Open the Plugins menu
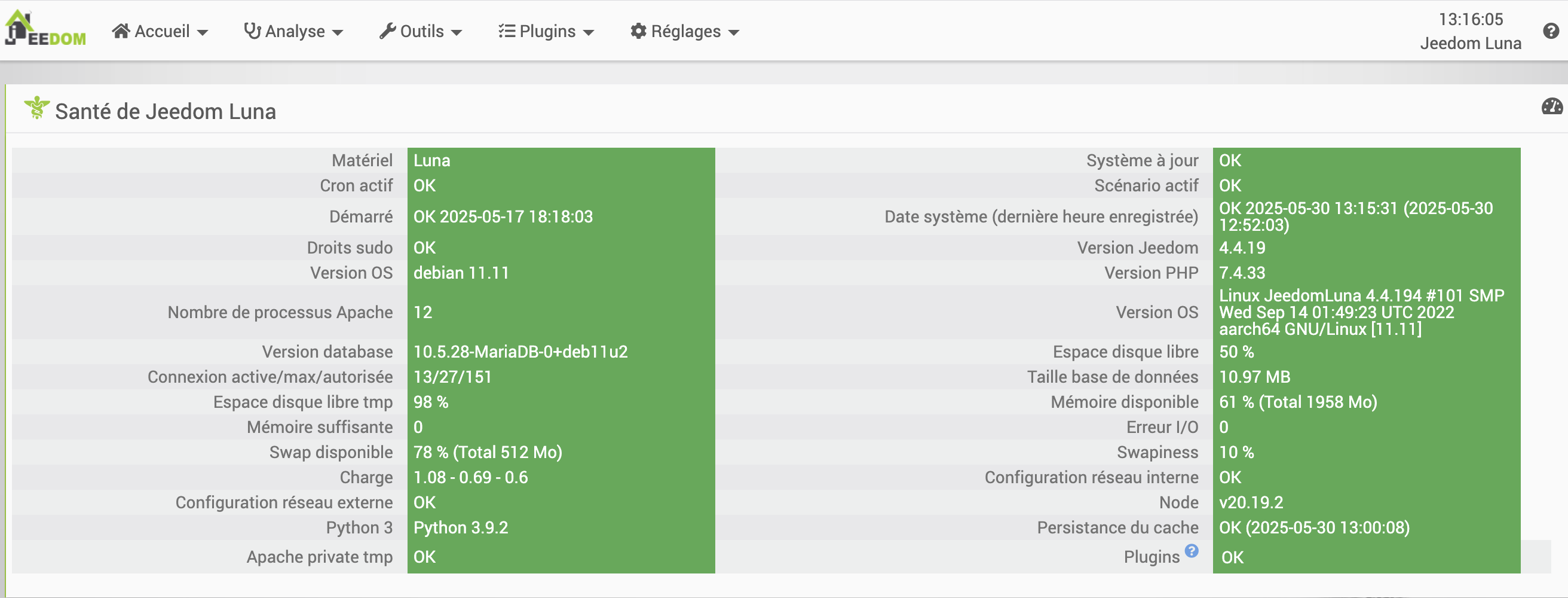 pos(547,31)
